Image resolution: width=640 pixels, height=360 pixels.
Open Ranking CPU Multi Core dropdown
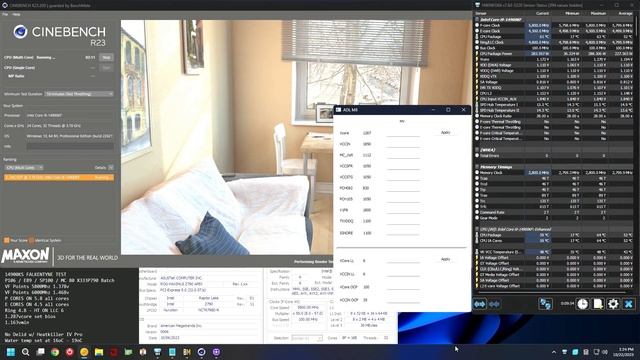pyautogui.click(x=24, y=168)
